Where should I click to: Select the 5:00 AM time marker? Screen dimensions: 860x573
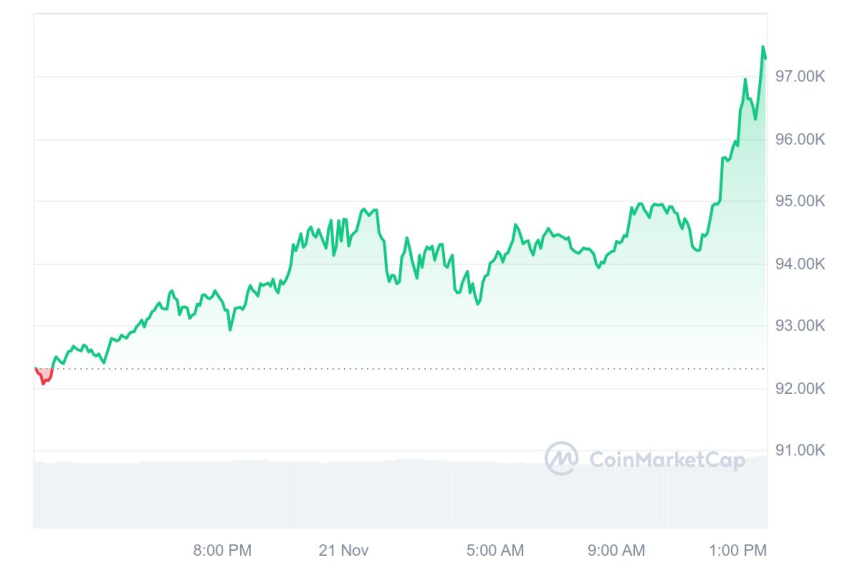[495, 550]
